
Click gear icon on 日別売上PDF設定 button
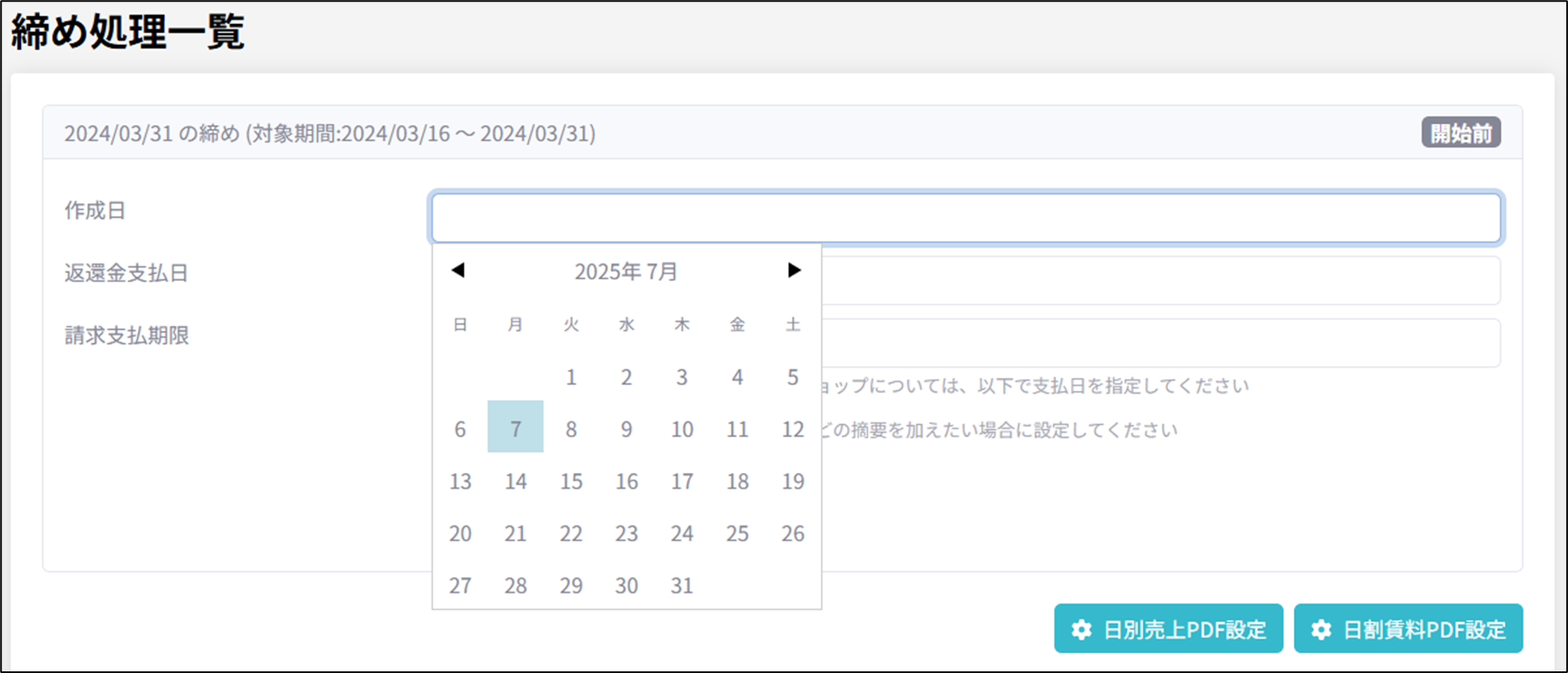click(1081, 630)
